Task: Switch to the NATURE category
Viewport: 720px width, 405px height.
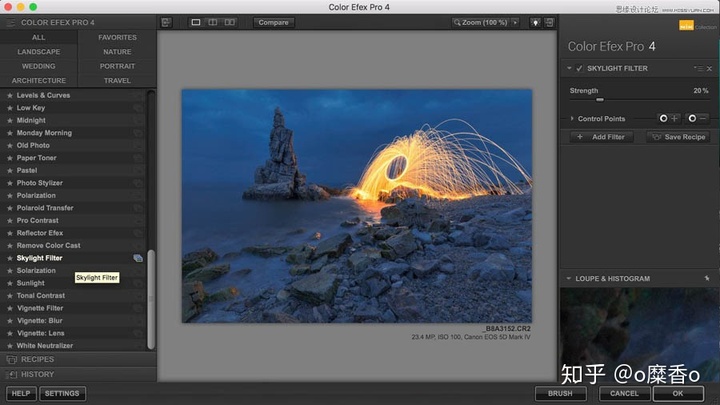Action: coord(118,52)
